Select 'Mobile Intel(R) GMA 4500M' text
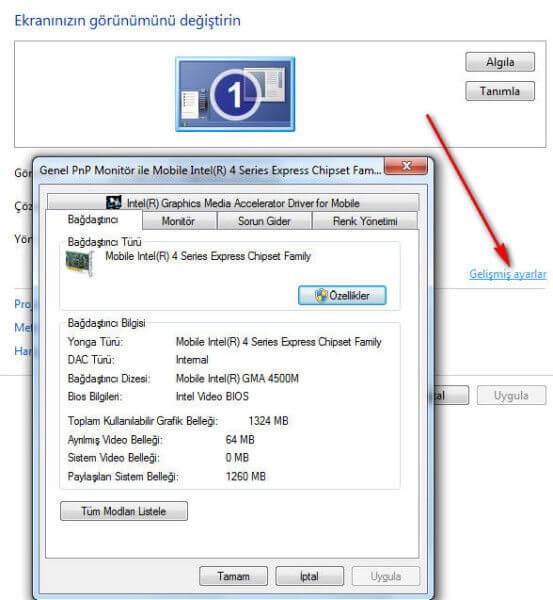553x600 pixels. tap(237, 378)
